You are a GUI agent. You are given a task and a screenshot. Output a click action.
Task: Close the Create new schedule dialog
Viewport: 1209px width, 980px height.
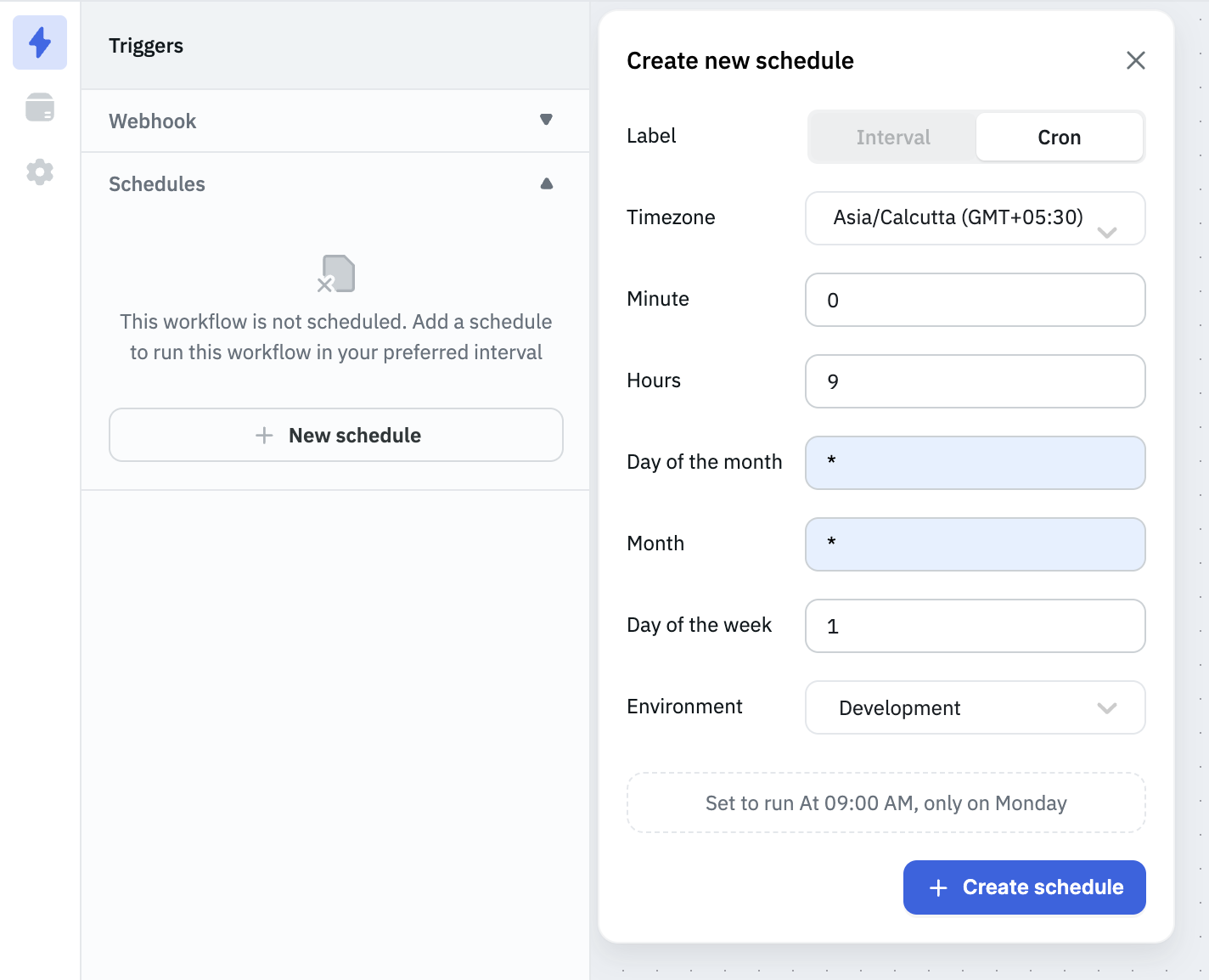pos(1136,60)
